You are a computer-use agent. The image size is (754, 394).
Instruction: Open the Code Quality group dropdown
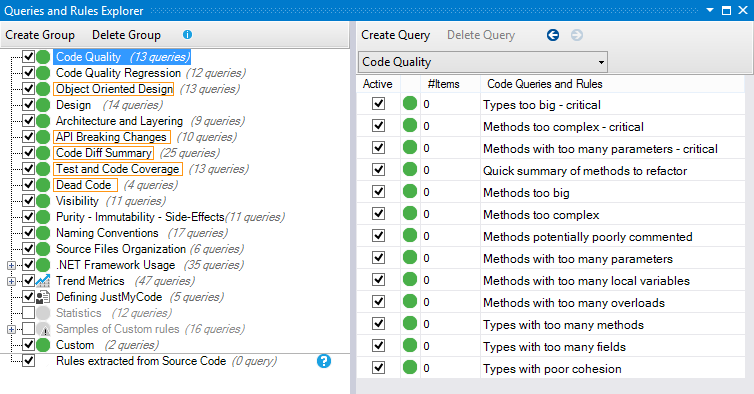point(601,62)
